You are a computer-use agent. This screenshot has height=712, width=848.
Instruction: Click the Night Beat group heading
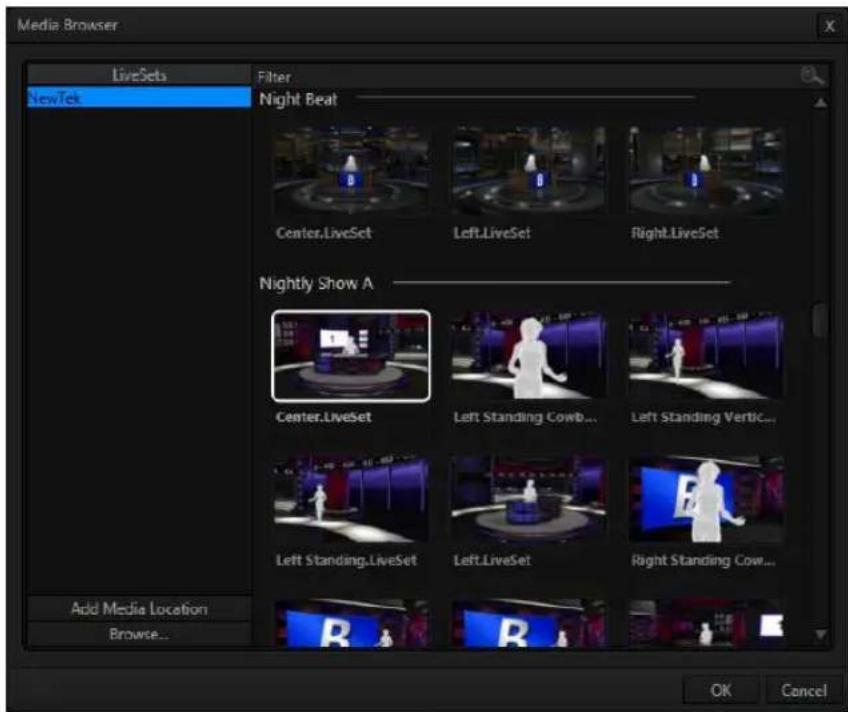(298, 99)
